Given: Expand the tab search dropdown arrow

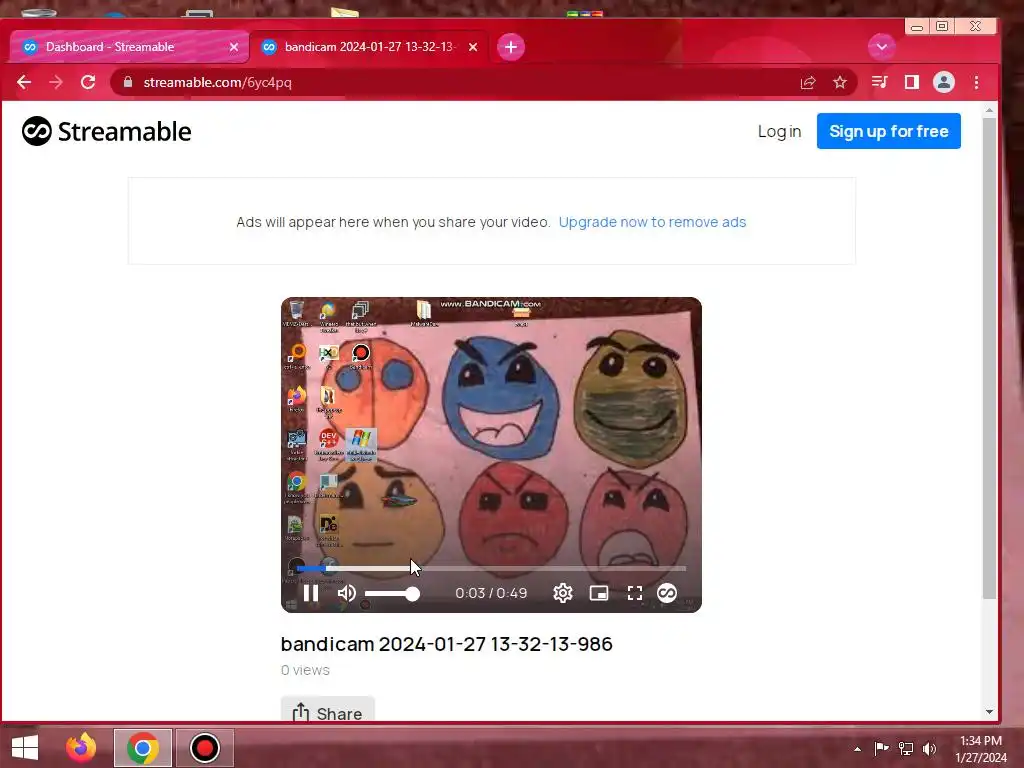Looking at the screenshot, I should 882,47.
